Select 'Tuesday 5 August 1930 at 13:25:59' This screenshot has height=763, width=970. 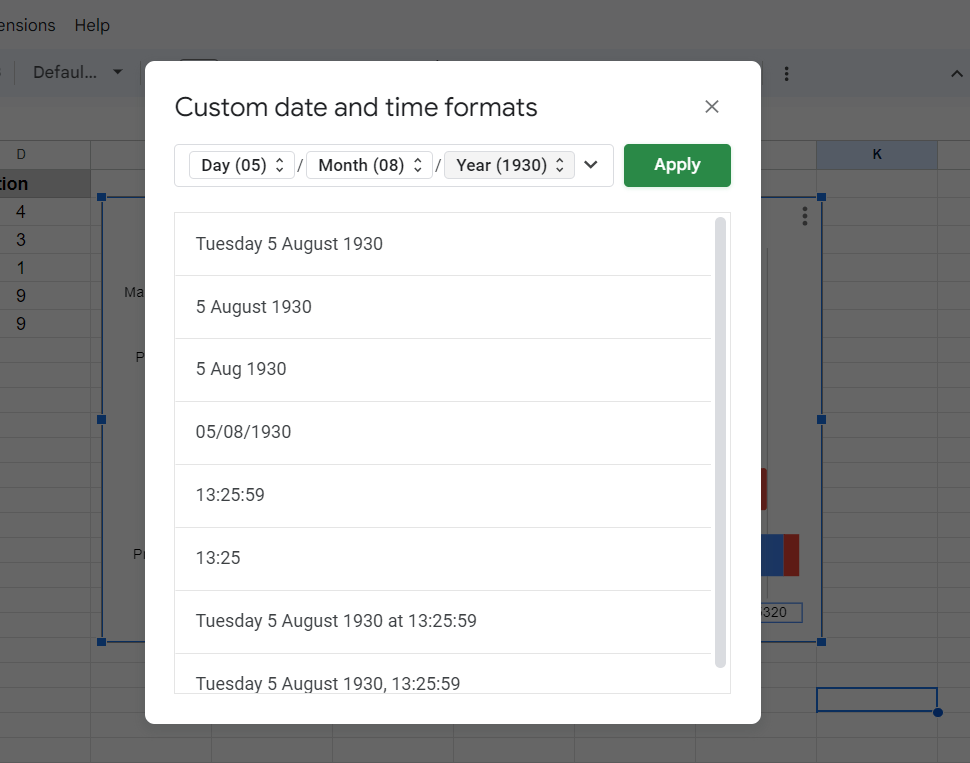(443, 622)
